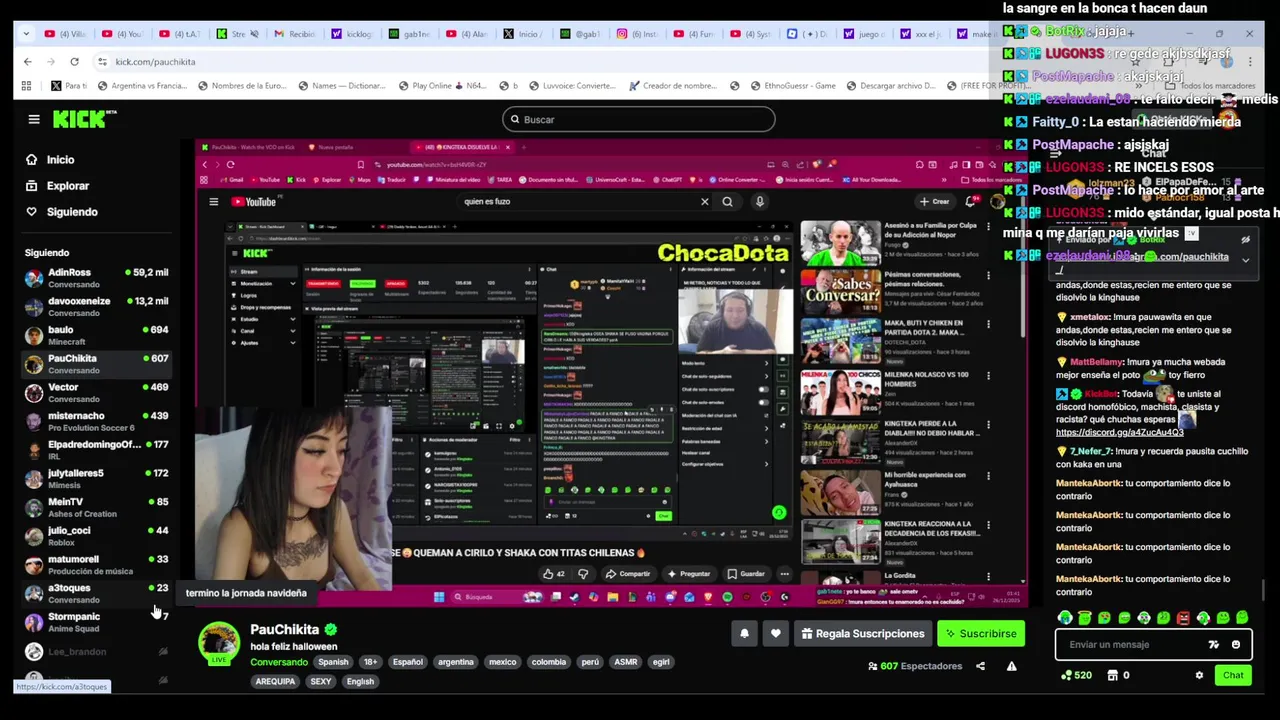The height and width of the screenshot is (720, 1280).
Task: Open the Stormpanic channel in the sidebar
Action: click(x=97, y=622)
